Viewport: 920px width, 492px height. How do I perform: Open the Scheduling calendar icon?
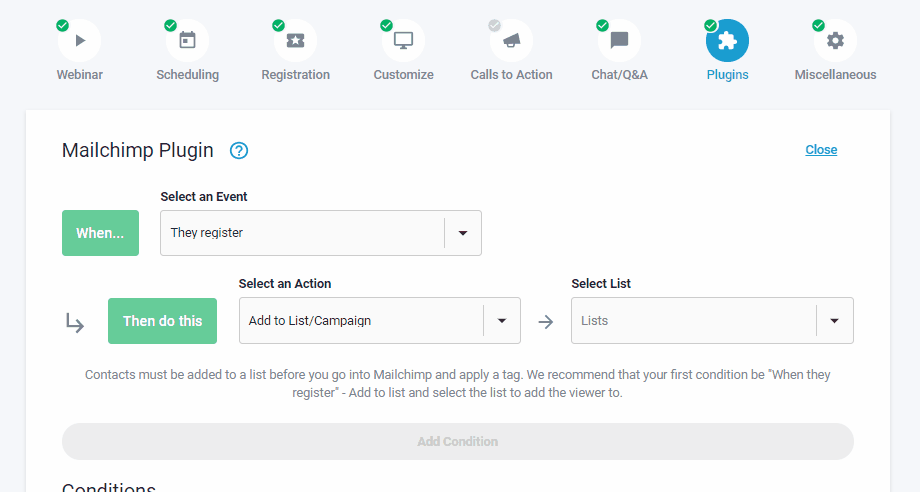pyautogui.click(x=187, y=40)
